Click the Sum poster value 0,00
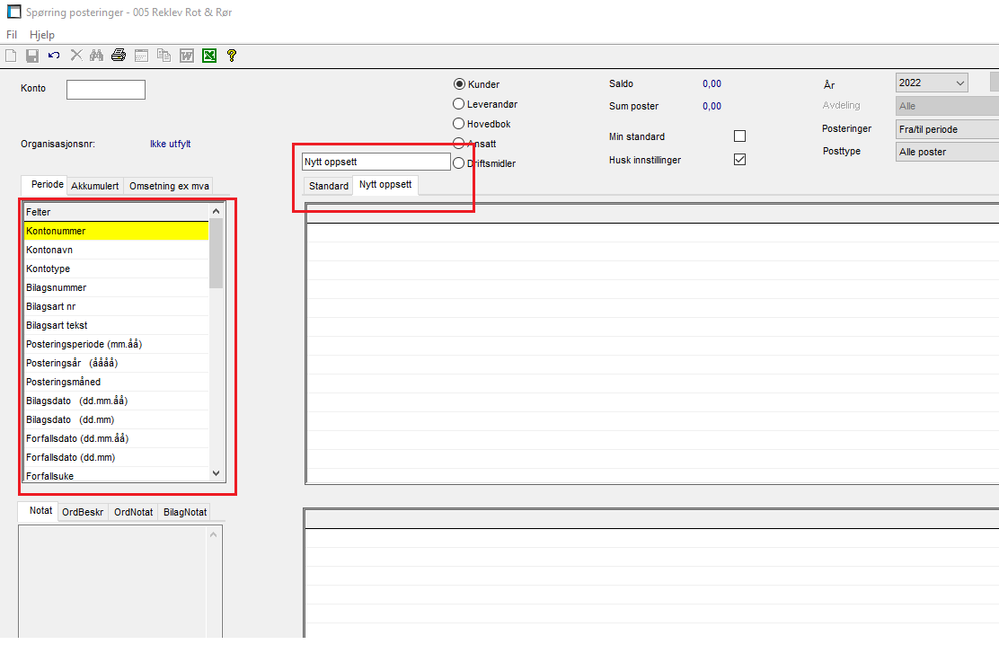 [712, 106]
